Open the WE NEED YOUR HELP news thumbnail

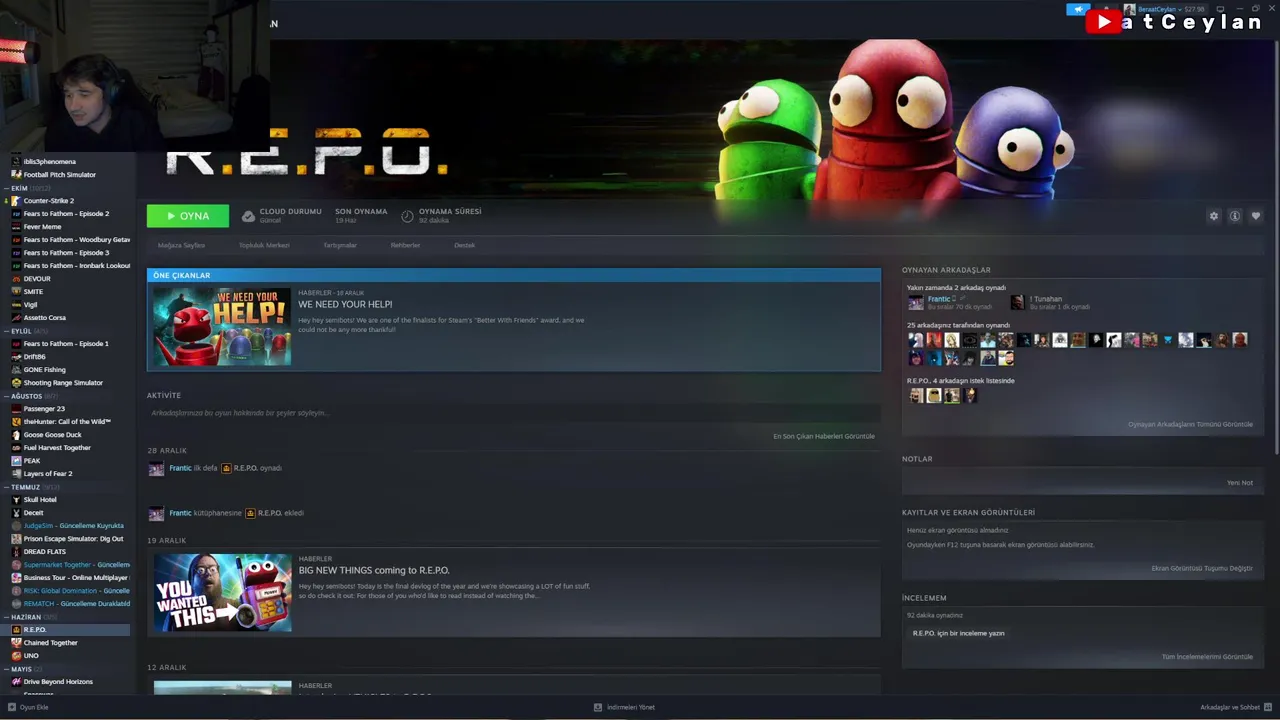click(222, 326)
